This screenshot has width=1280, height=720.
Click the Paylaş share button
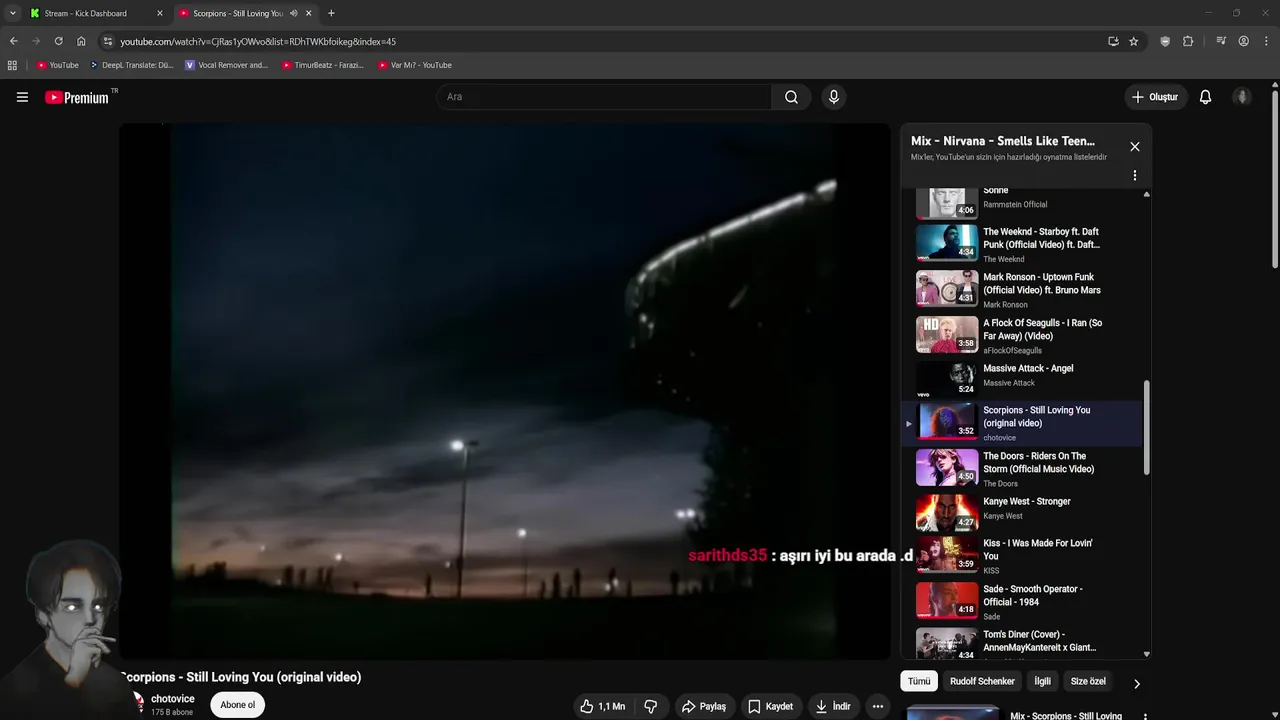(x=704, y=706)
